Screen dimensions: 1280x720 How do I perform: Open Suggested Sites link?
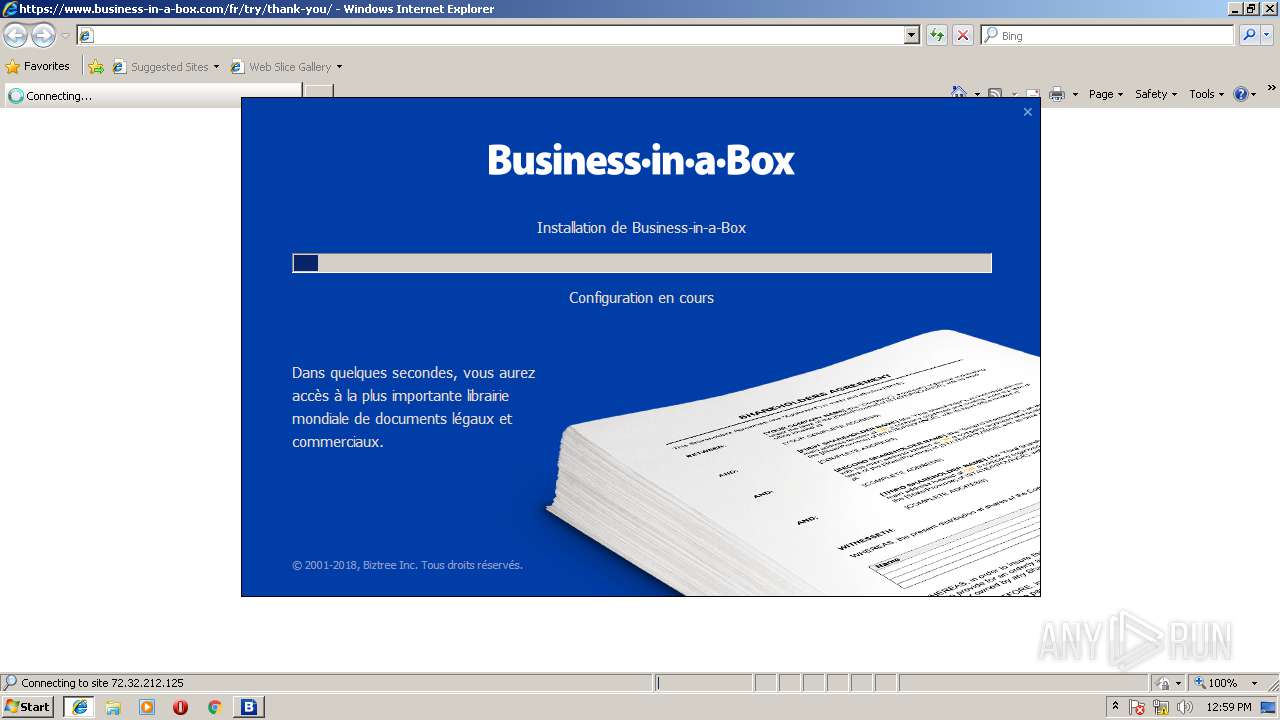[x=165, y=67]
